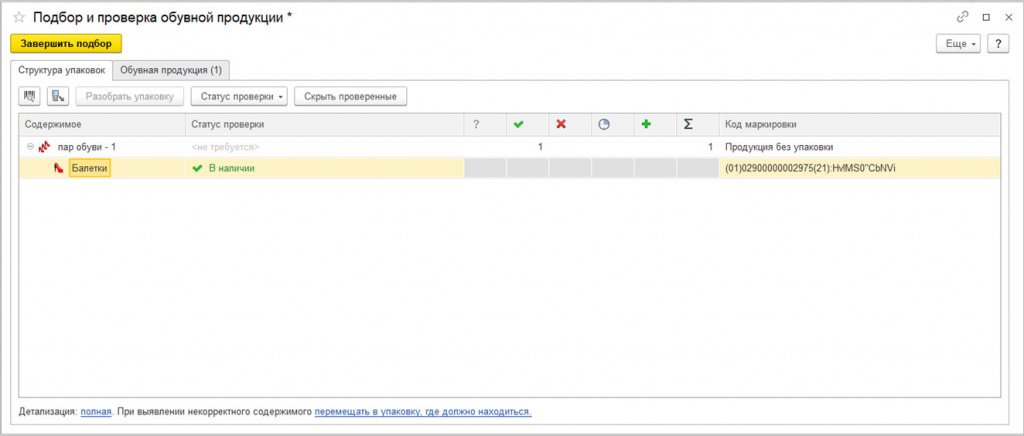This screenshot has width=1024, height=436.
Task: Collapse the 'пар обуви - 1' tree node
Action: pos(30,147)
